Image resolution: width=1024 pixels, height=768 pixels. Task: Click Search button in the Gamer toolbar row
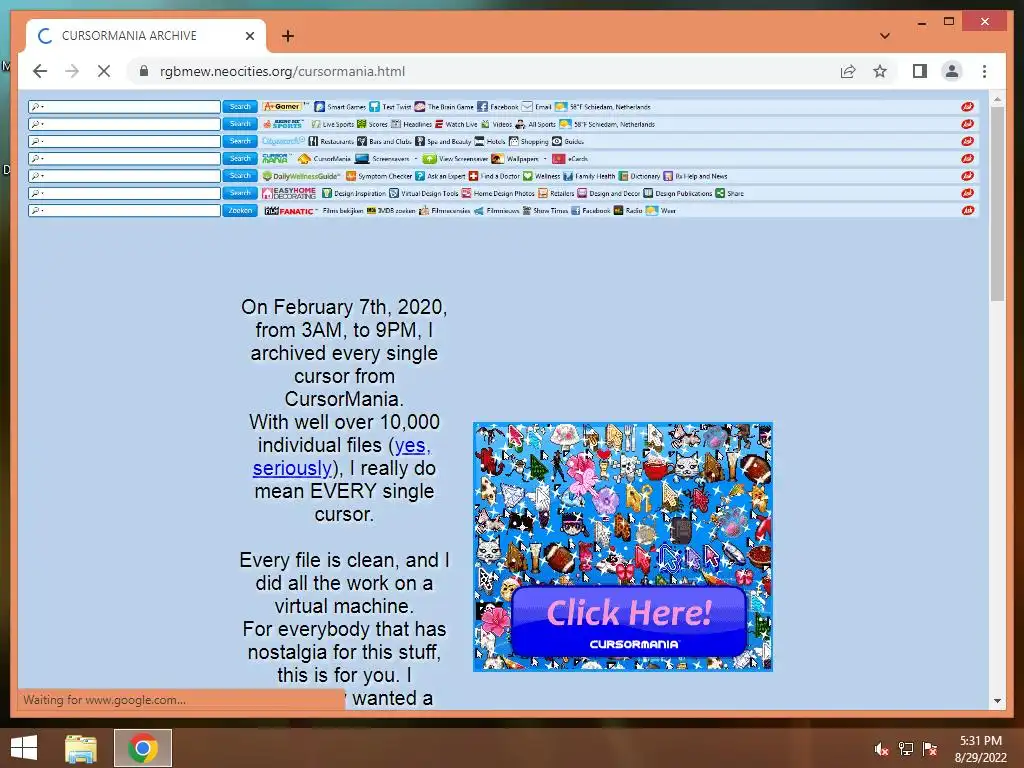coord(240,106)
